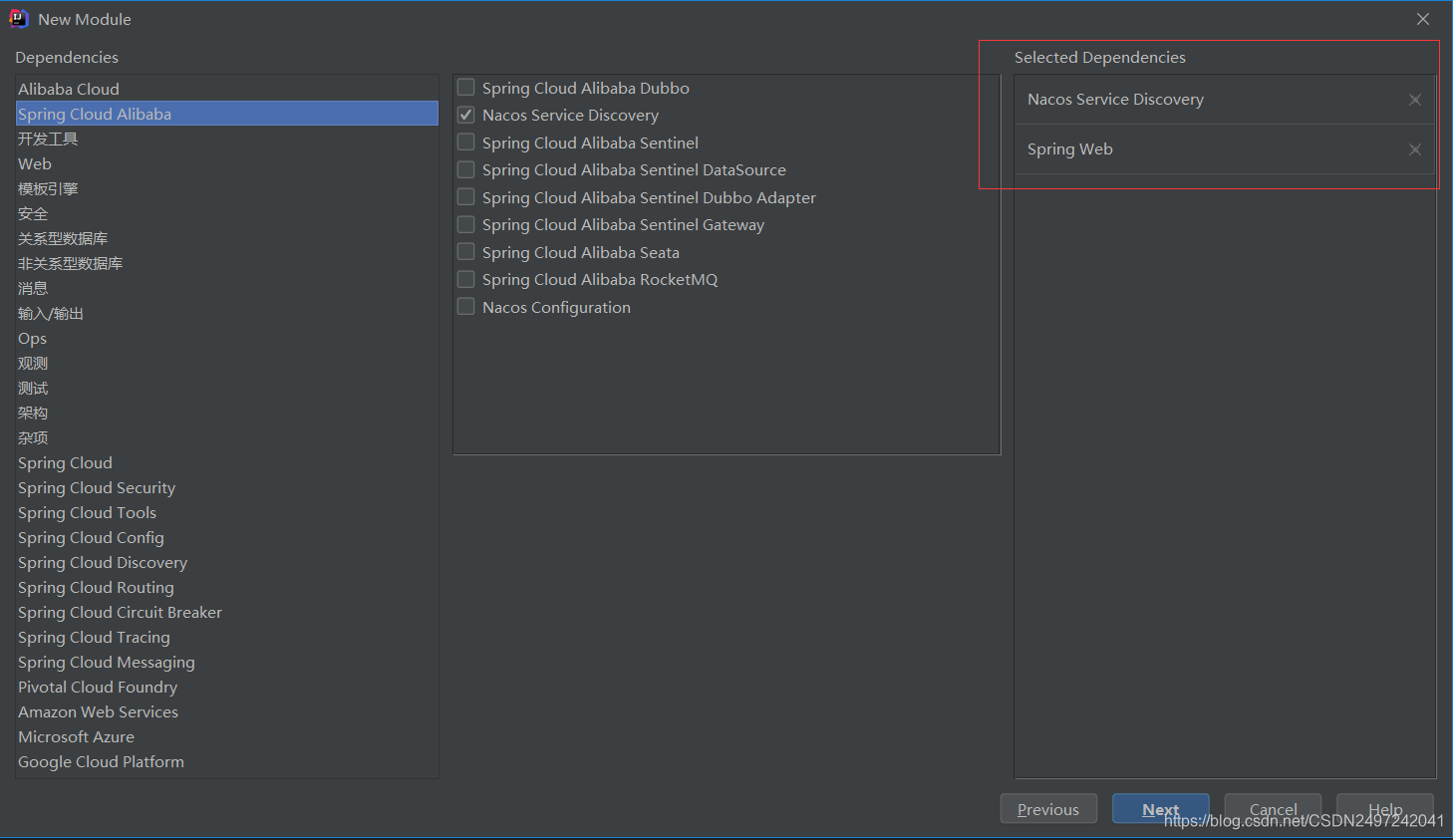Select the 架构 category
Viewport: 1453px width, 840px height.
[x=227, y=413]
